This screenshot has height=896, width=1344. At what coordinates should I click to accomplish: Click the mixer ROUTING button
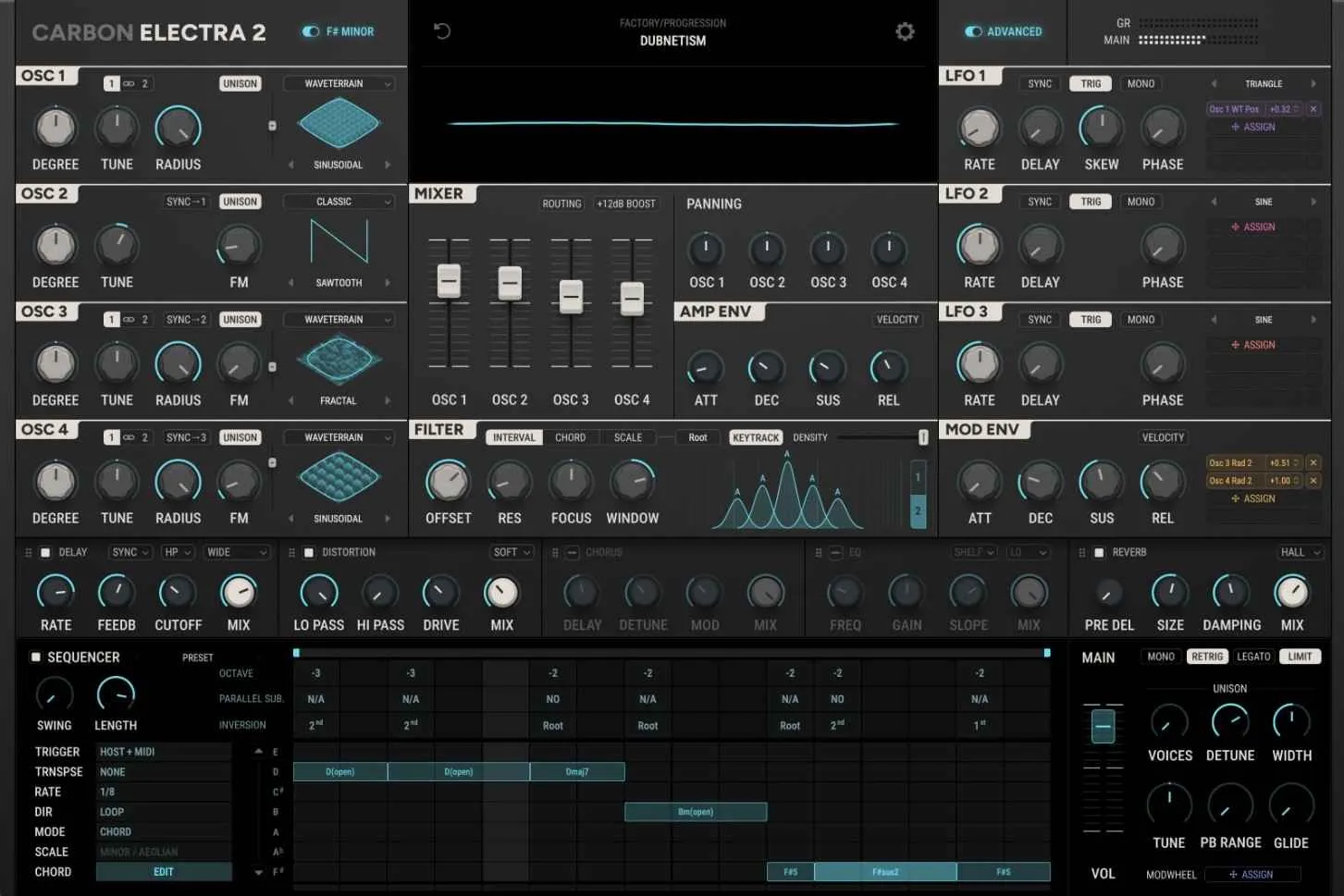tap(562, 204)
